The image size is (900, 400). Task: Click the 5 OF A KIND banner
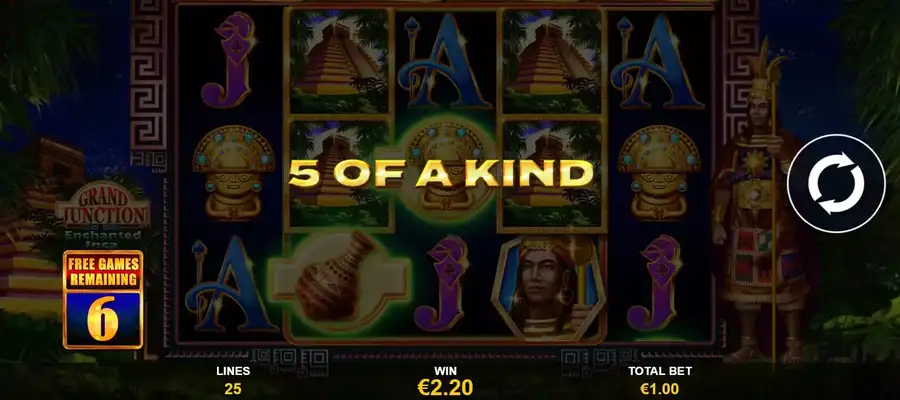[x=441, y=173]
